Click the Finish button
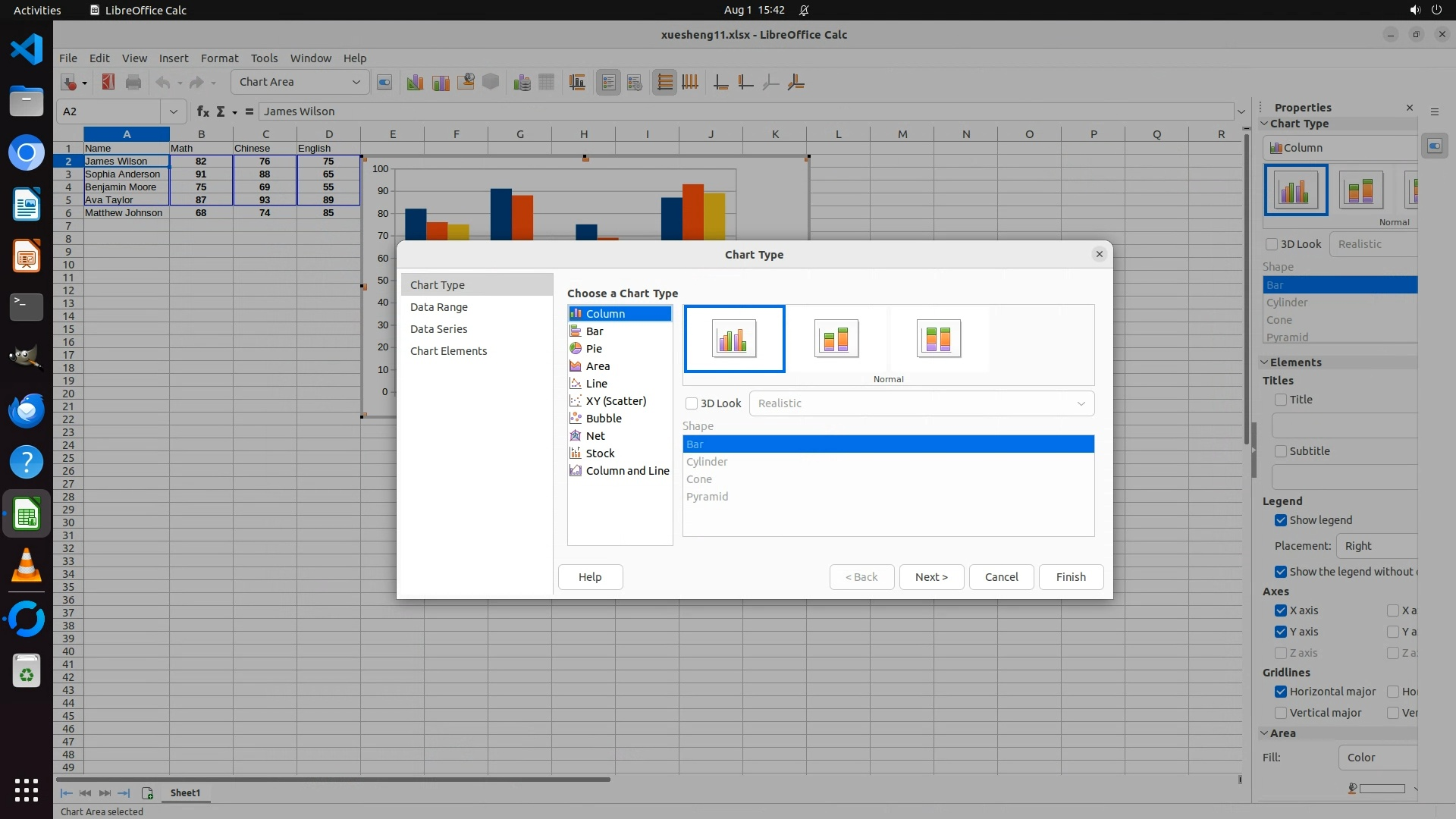The height and width of the screenshot is (819, 1456). (x=1070, y=577)
